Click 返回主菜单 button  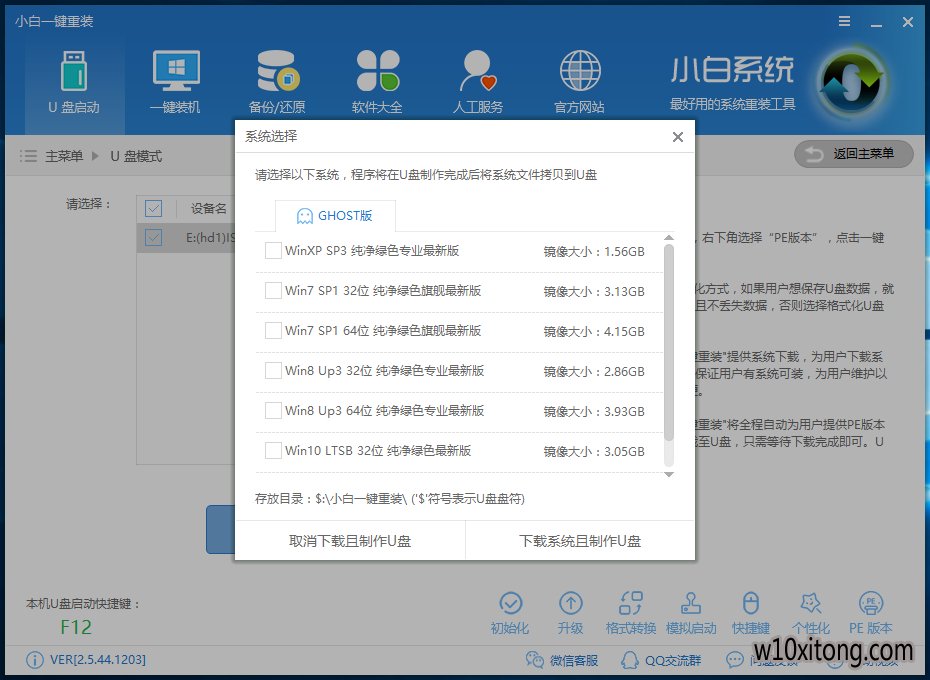pyautogui.click(x=853, y=154)
